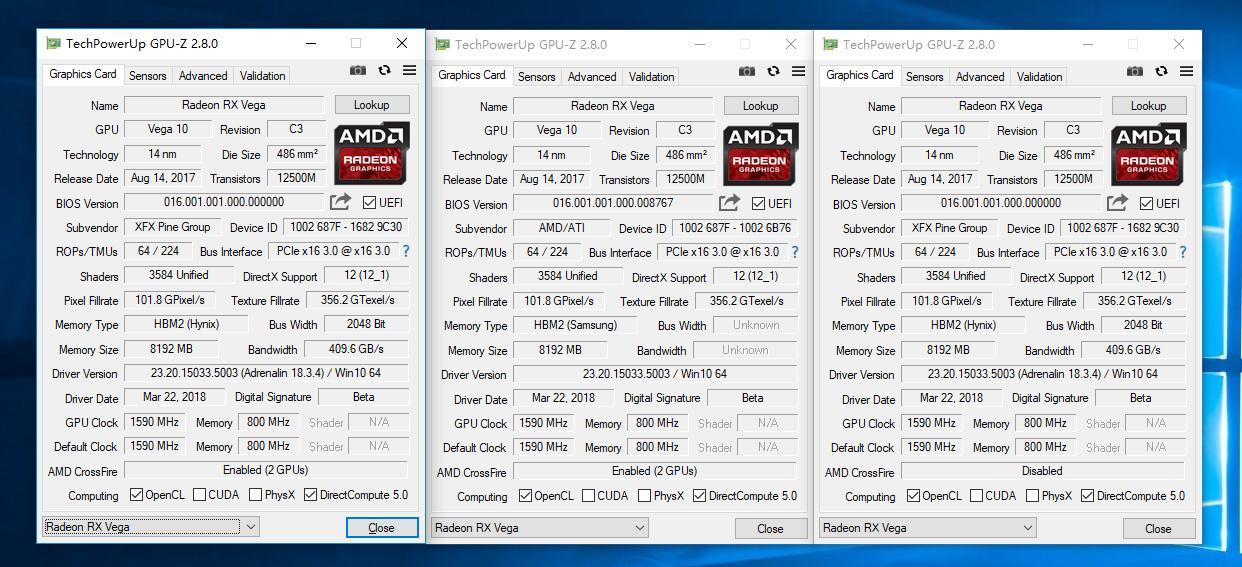
Task: Open GPU selector dropdown in middle window
Action: [x=540, y=527]
